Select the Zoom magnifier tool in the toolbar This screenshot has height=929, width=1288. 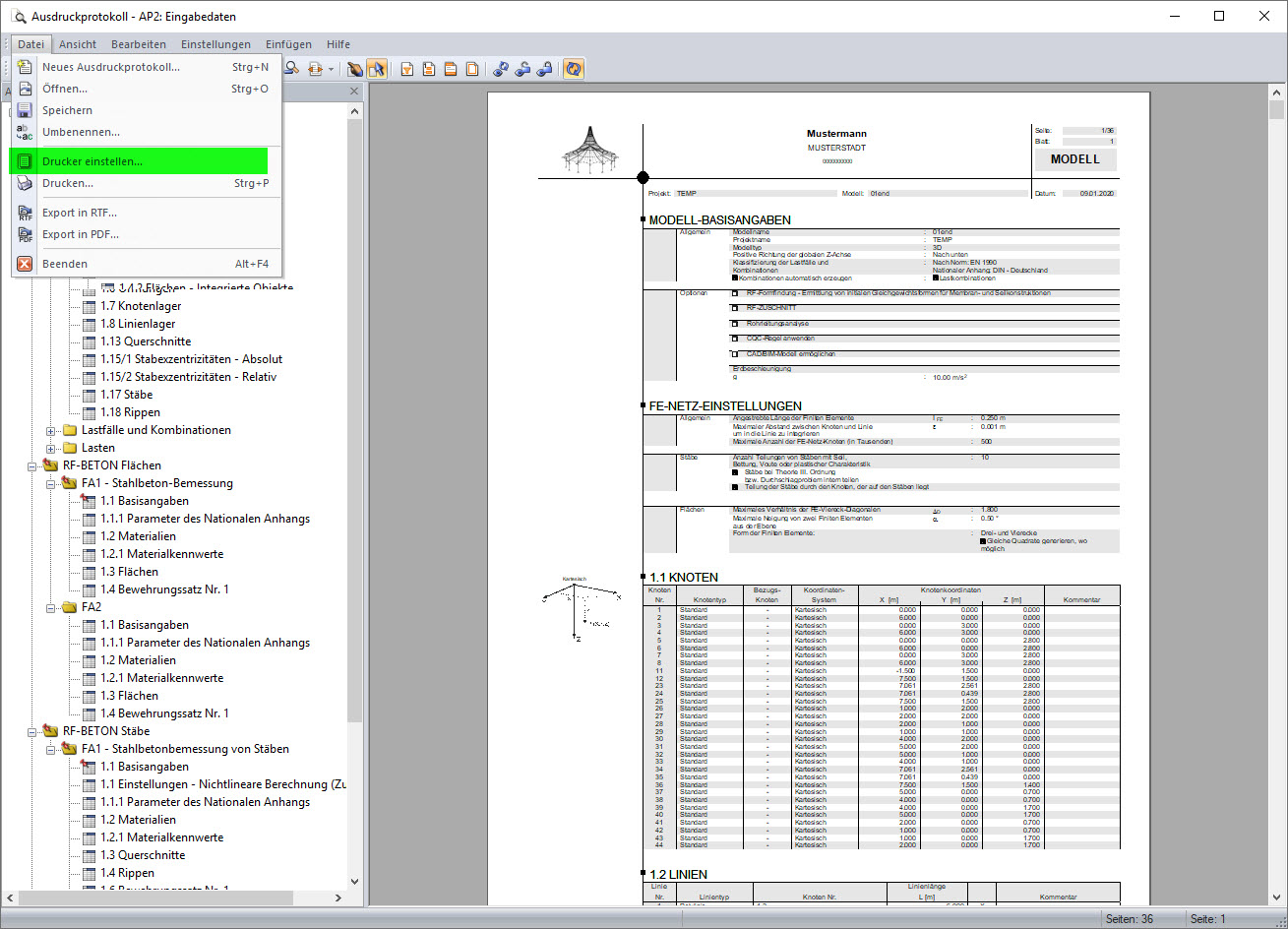pyautogui.click(x=293, y=68)
